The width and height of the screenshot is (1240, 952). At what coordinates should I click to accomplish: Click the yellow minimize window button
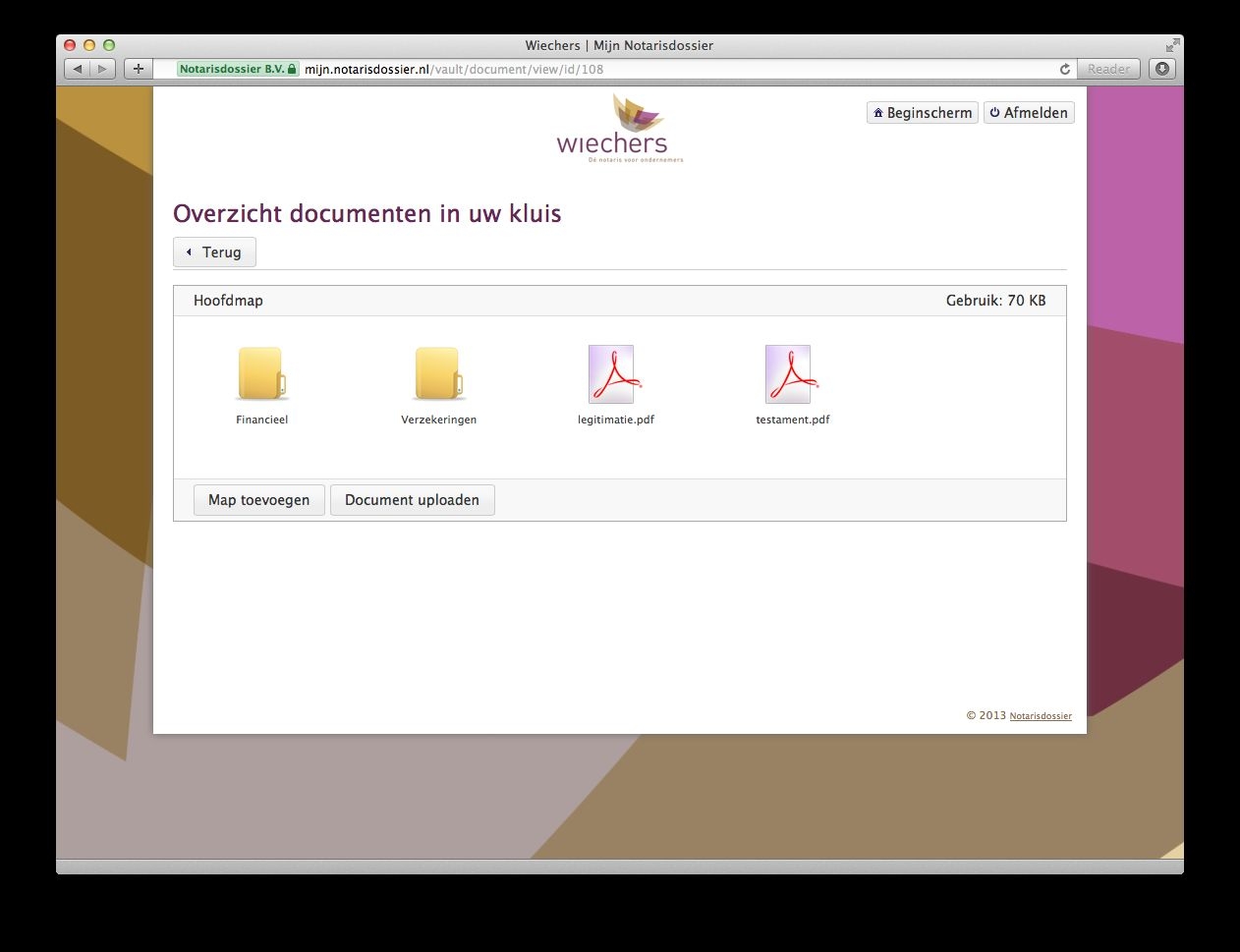[89, 45]
